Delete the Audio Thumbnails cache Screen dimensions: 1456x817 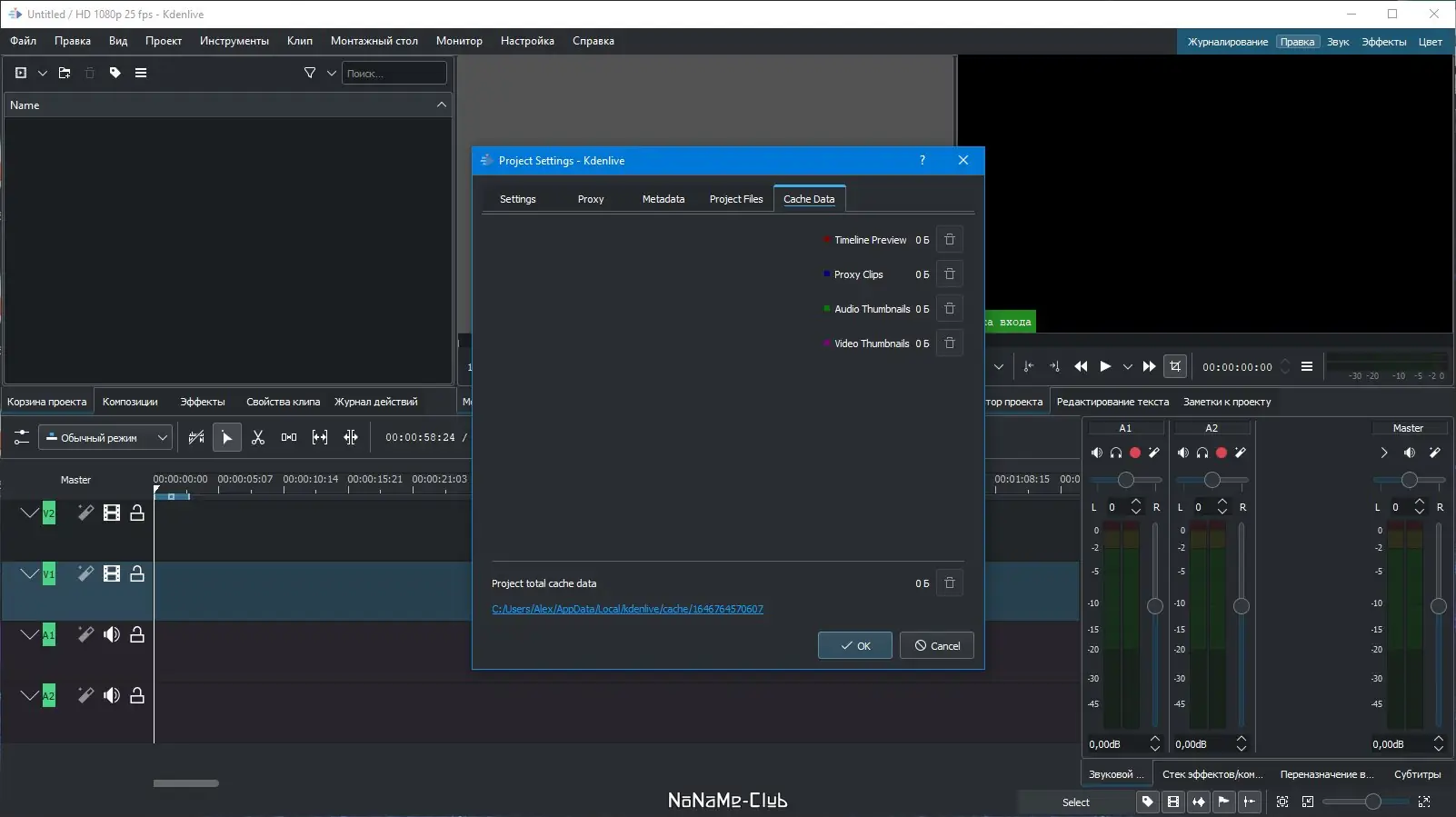[950, 309]
